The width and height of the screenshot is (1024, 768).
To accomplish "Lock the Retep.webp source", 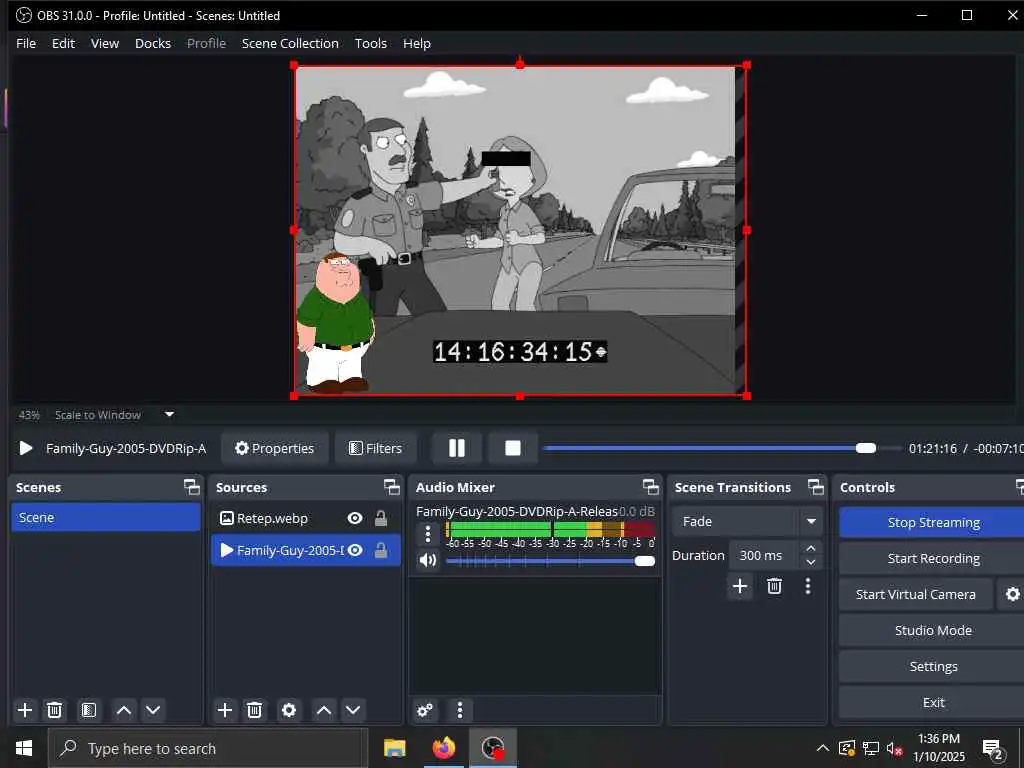I will 381,518.
